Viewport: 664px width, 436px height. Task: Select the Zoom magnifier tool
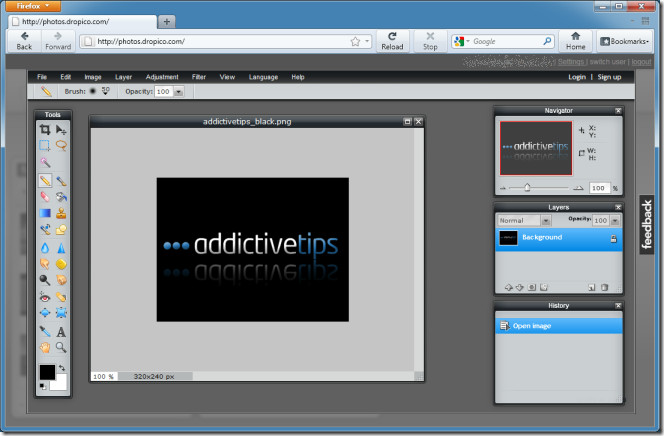tap(61, 348)
